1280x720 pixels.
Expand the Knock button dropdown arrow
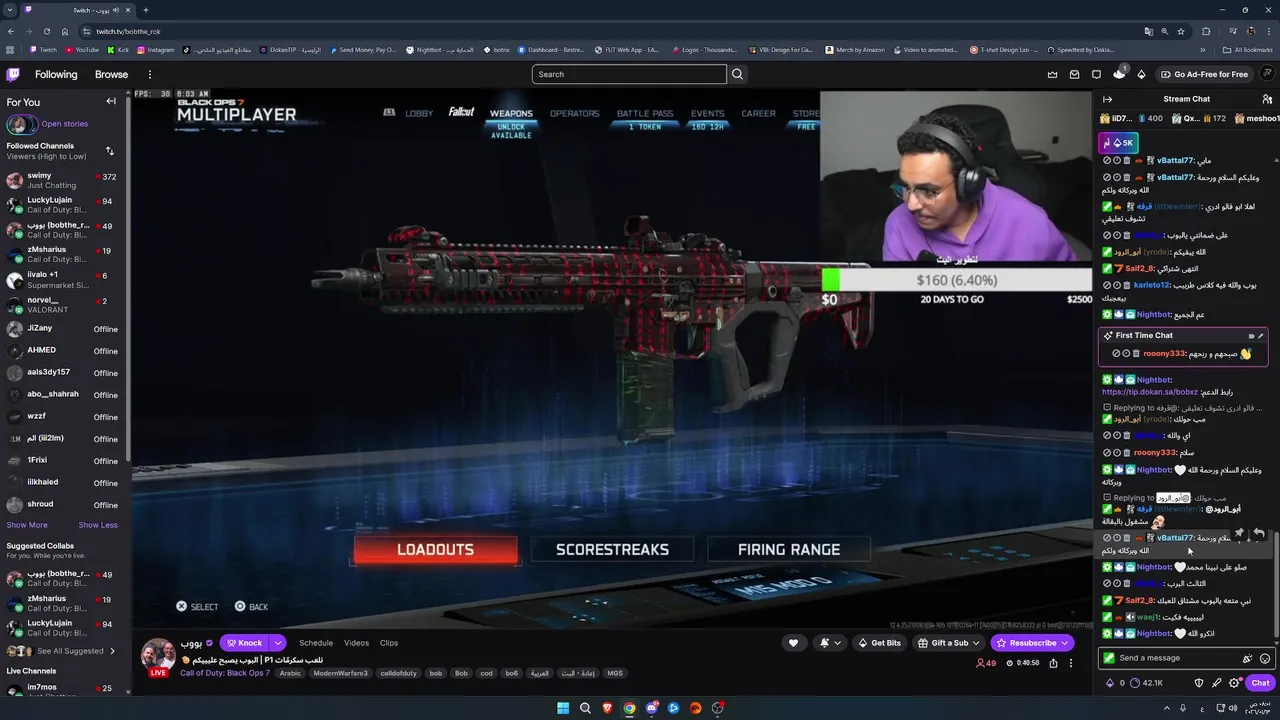[x=278, y=643]
